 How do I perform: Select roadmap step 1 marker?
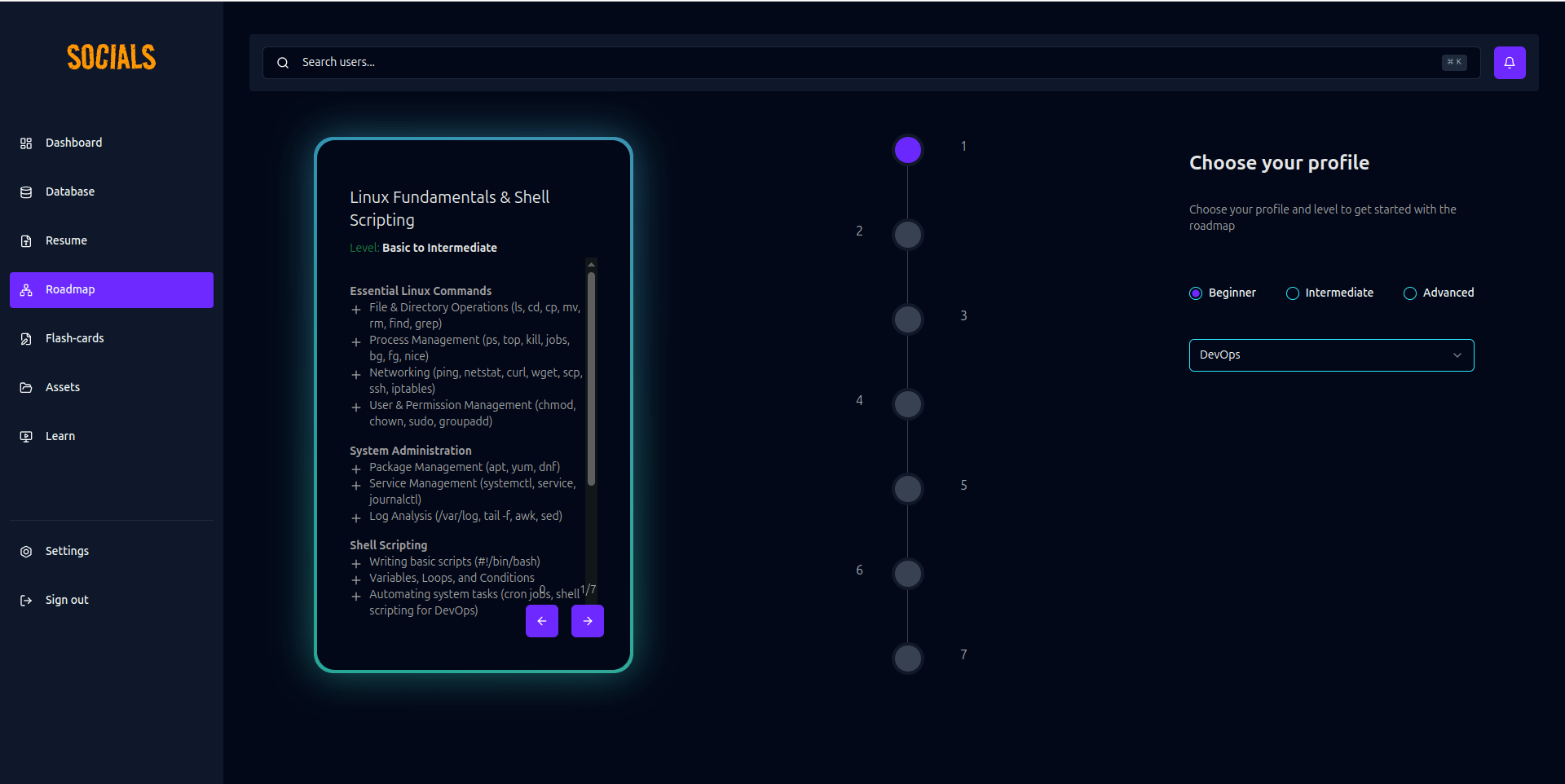(x=908, y=150)
